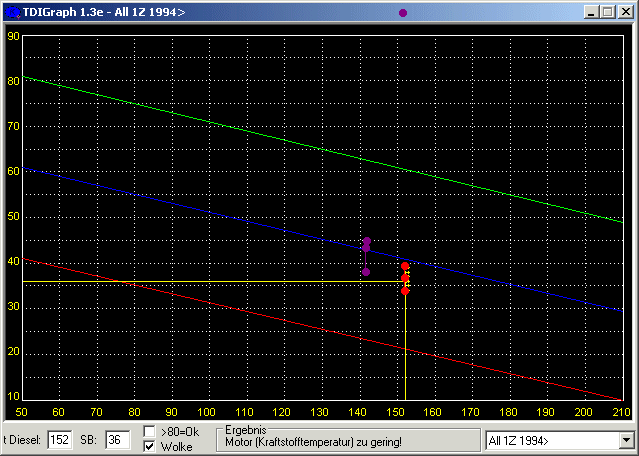Click the topmost purple data point on graph
Screen dimensions: 639x456
367,241
